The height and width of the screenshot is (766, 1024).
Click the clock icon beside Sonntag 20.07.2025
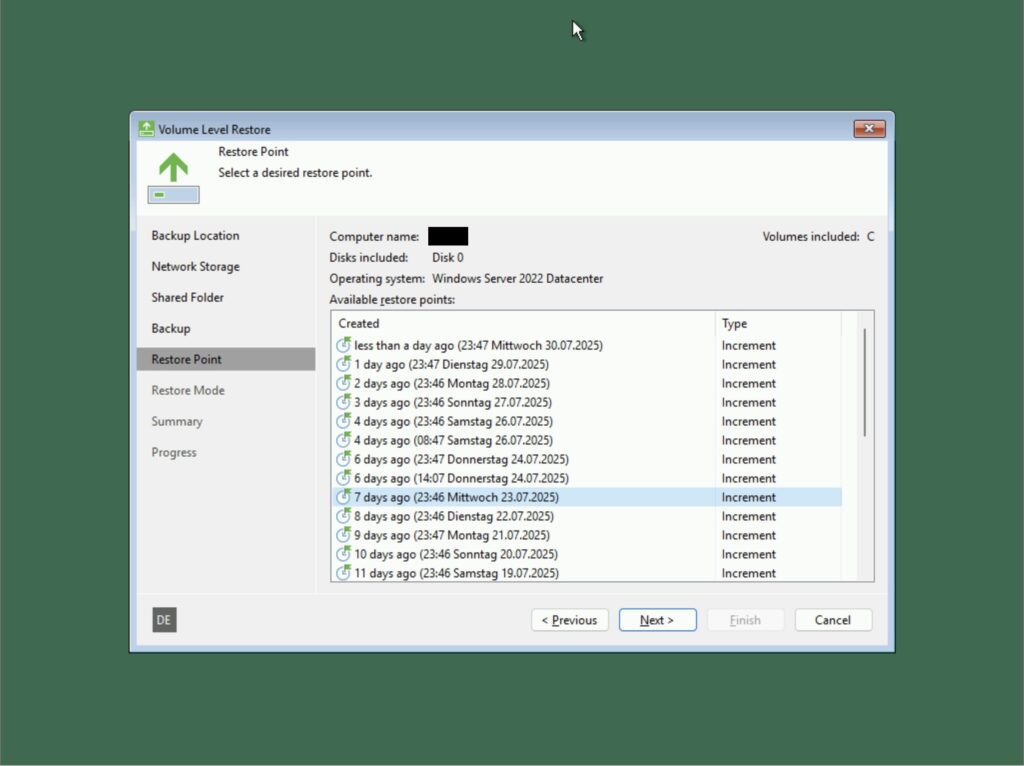pos(343,554)
